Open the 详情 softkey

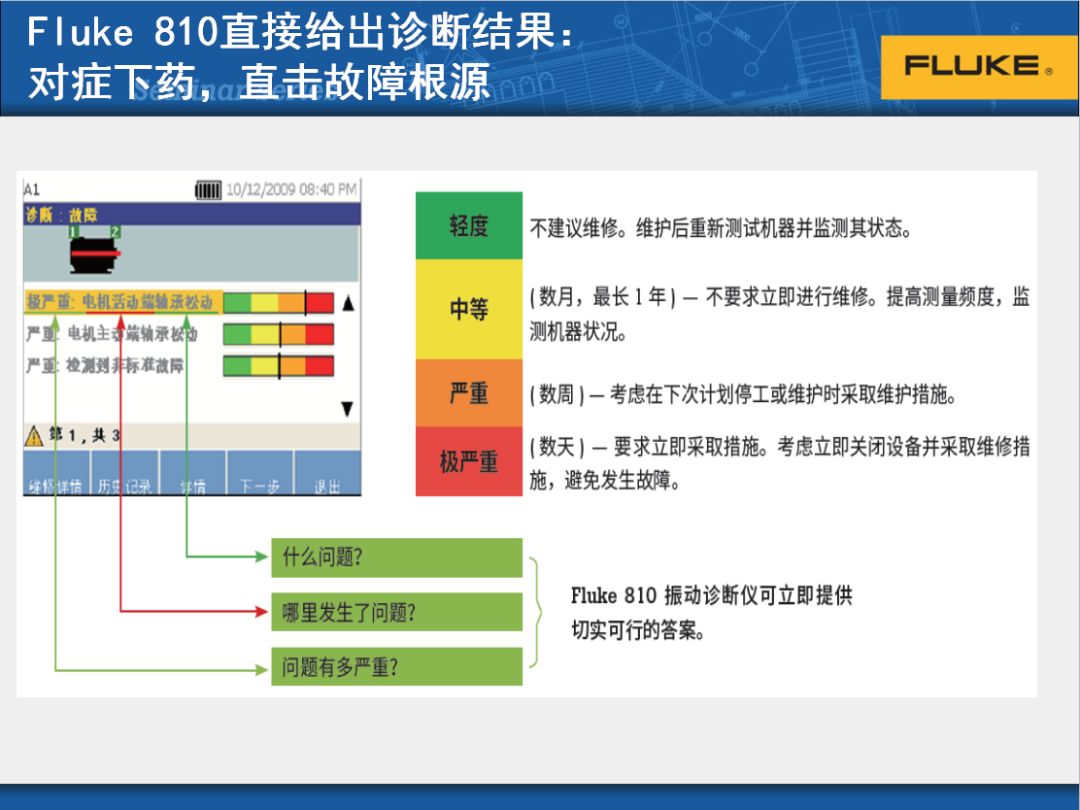(192, 472)
